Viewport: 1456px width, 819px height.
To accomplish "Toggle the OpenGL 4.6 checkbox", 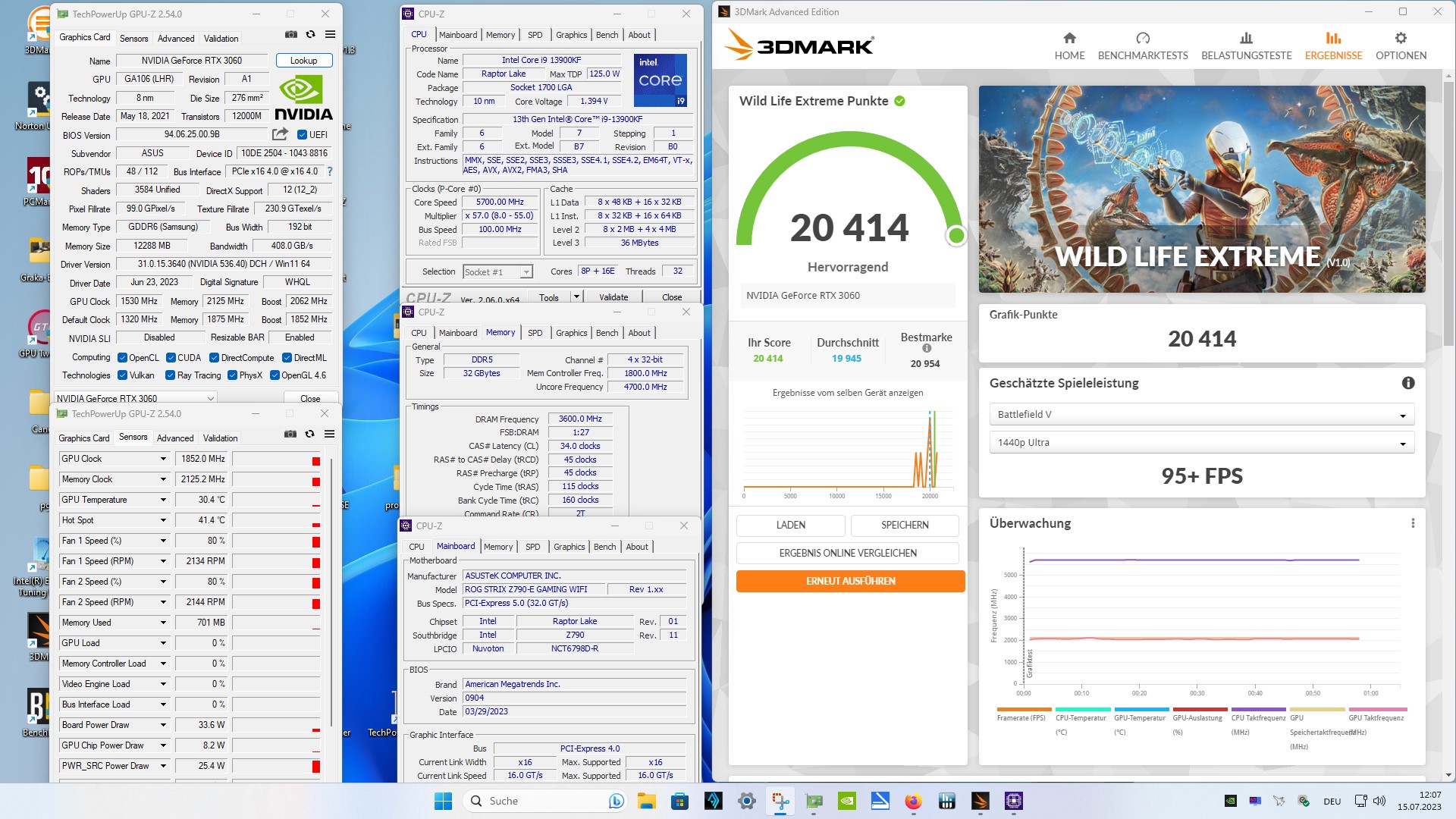I will (x=275, y=375).
